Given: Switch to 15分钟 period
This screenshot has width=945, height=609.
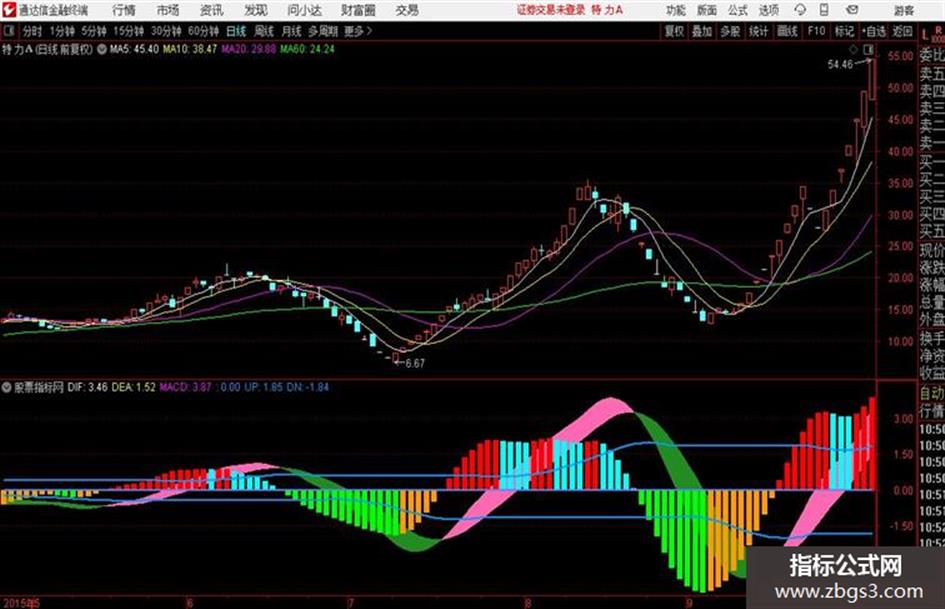Looking at the screenshot, I should (128, 31).
